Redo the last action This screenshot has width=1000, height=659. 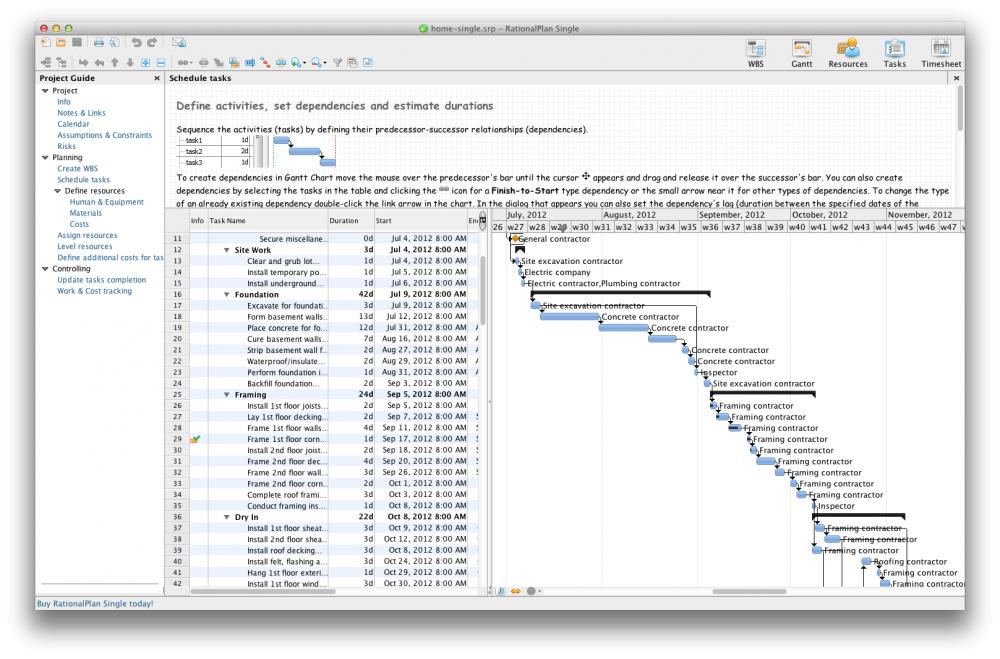point(151,42)
